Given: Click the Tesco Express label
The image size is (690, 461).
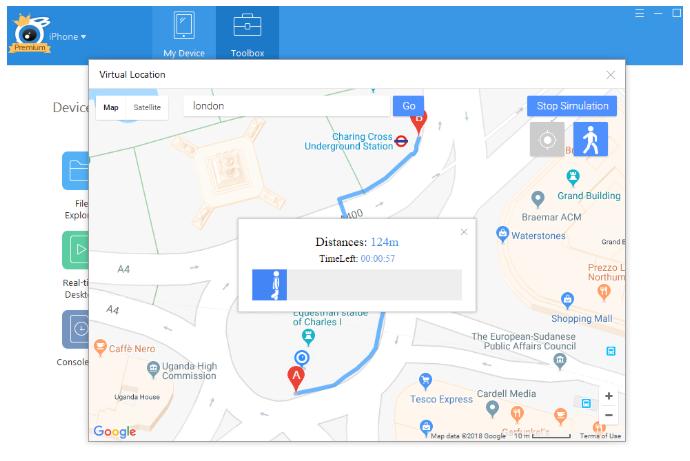Looking at the screenshot, I should pyautogui.click(x=441, y=399).
